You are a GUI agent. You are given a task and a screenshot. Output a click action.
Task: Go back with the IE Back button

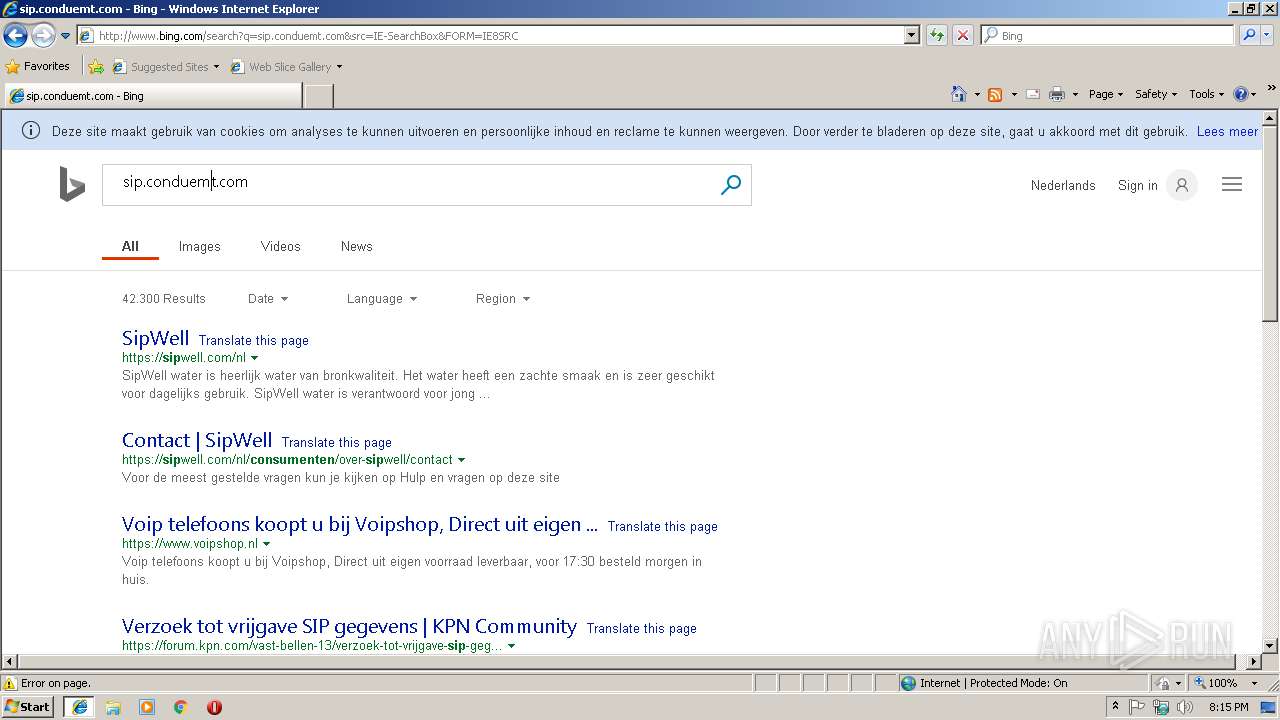[15, 36]
